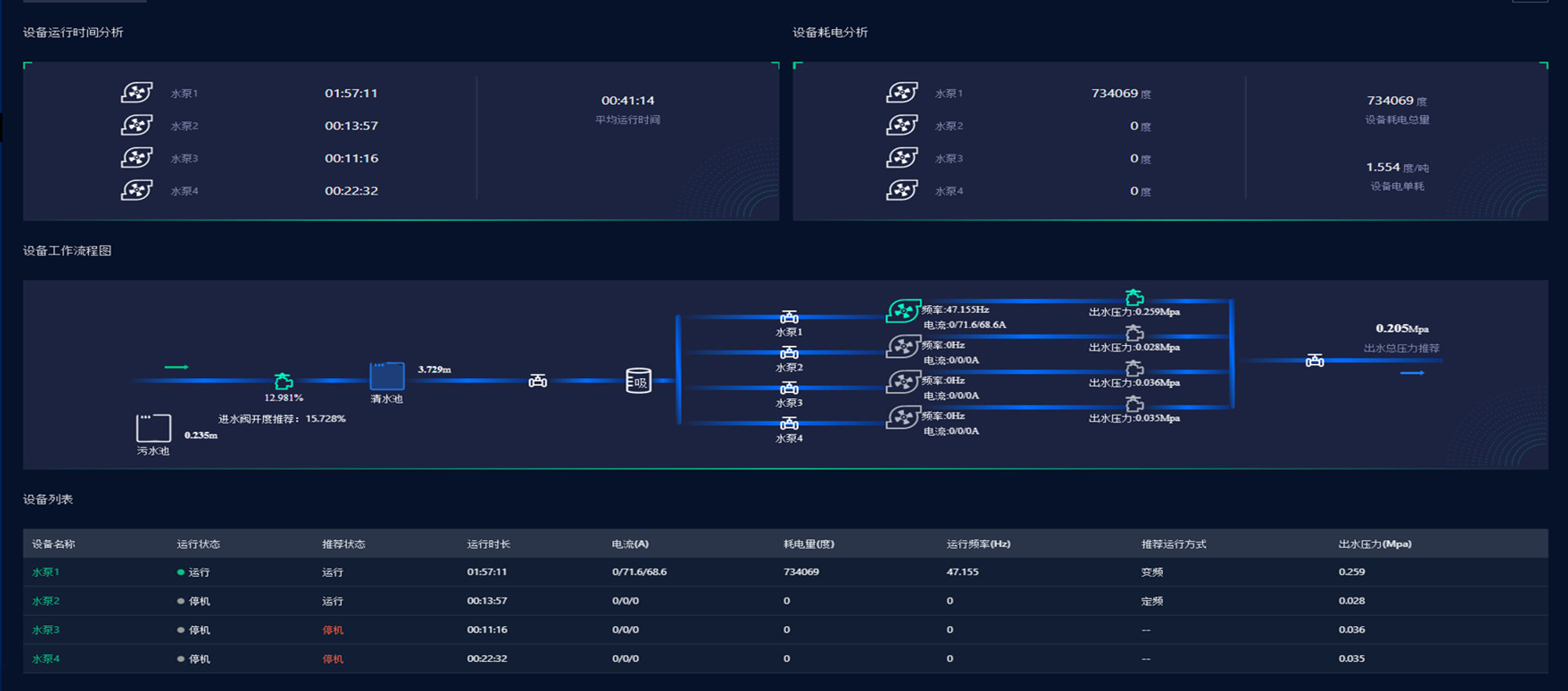
Task: Click the valve icon above 水泵1 label in flow diagram
Action: [x=789, y=317]
